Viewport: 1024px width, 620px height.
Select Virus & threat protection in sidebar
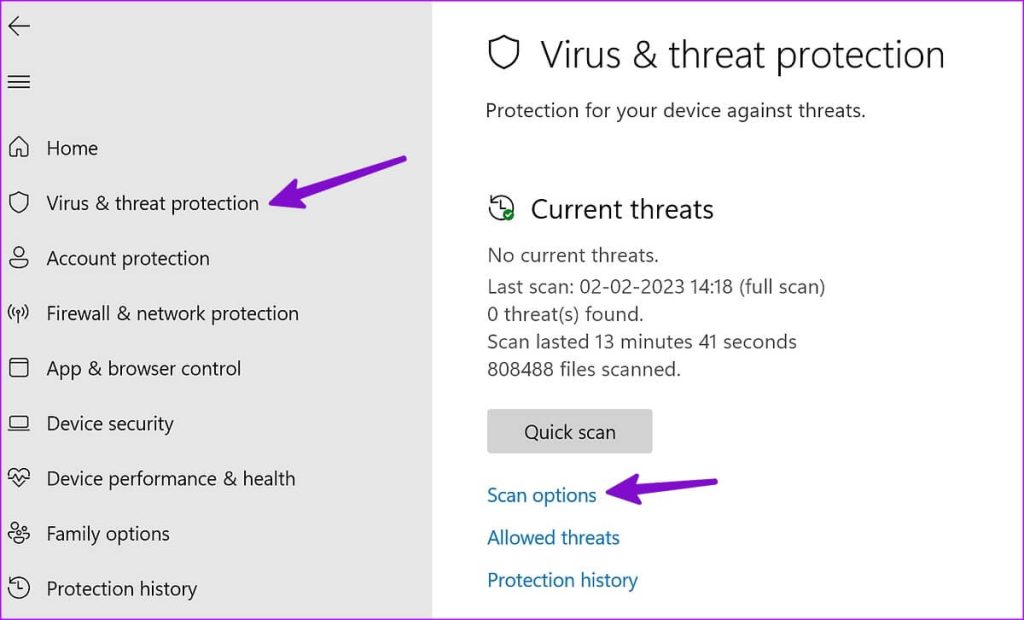tap(153, 202)
